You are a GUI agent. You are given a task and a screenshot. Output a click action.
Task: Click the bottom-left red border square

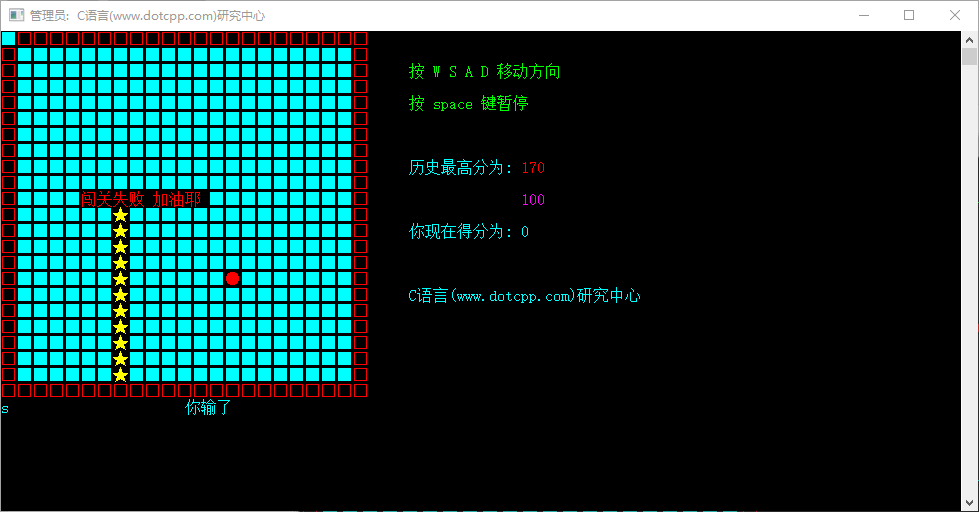(8, 390)
